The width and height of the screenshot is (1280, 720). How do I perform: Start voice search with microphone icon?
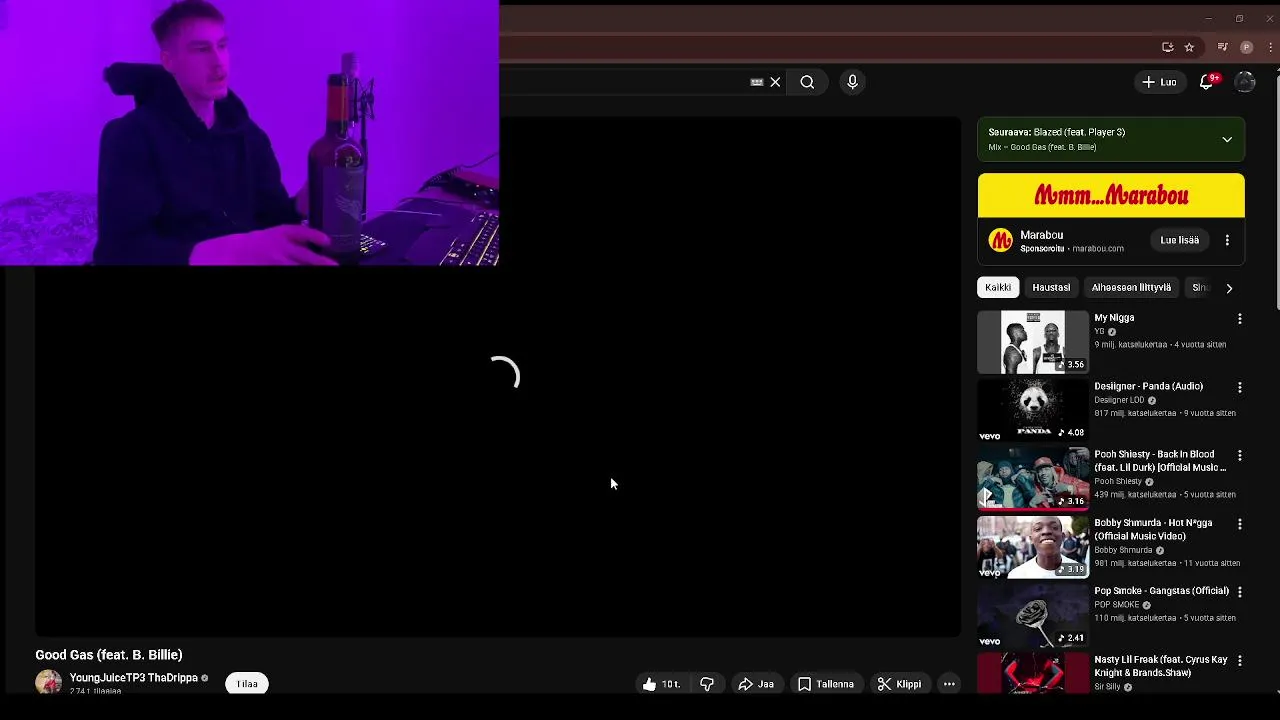tap(852, 82)
